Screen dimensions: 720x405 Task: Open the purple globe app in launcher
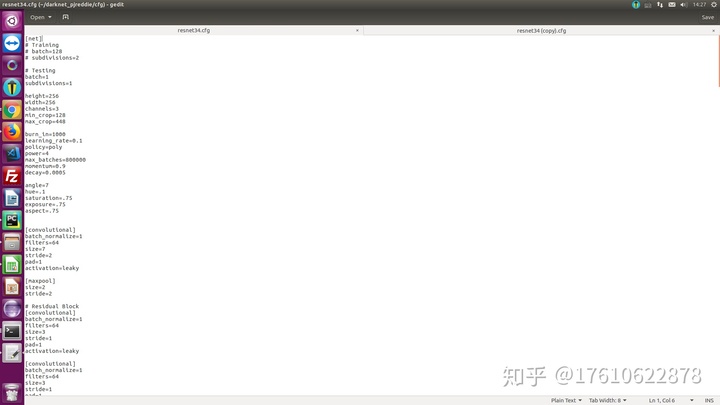[12, 309]
